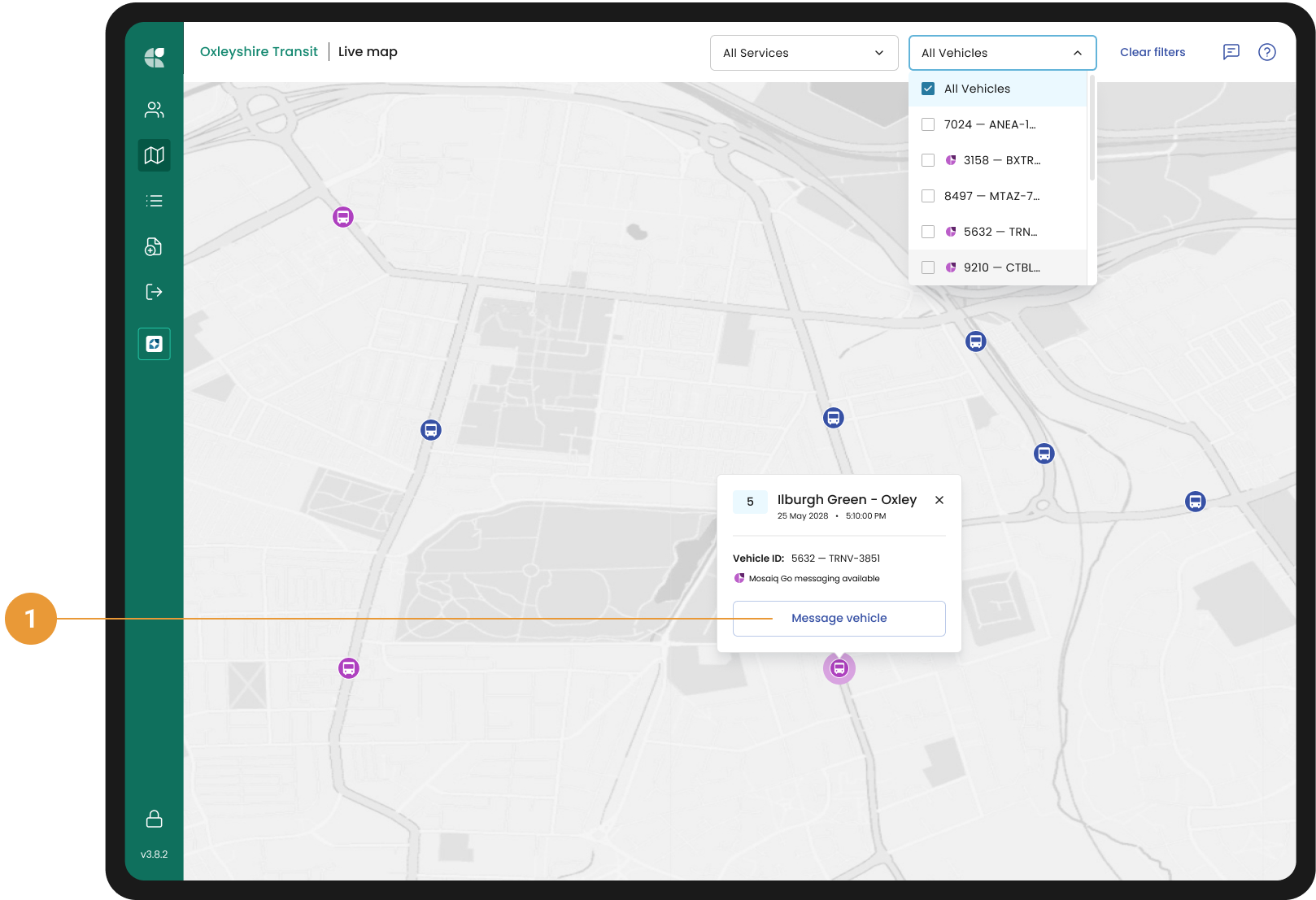Image resolution: width=1316 pixels, height=900 pixels.
Task: Open the help question mark icon
Action: [x=1266, y=52]
